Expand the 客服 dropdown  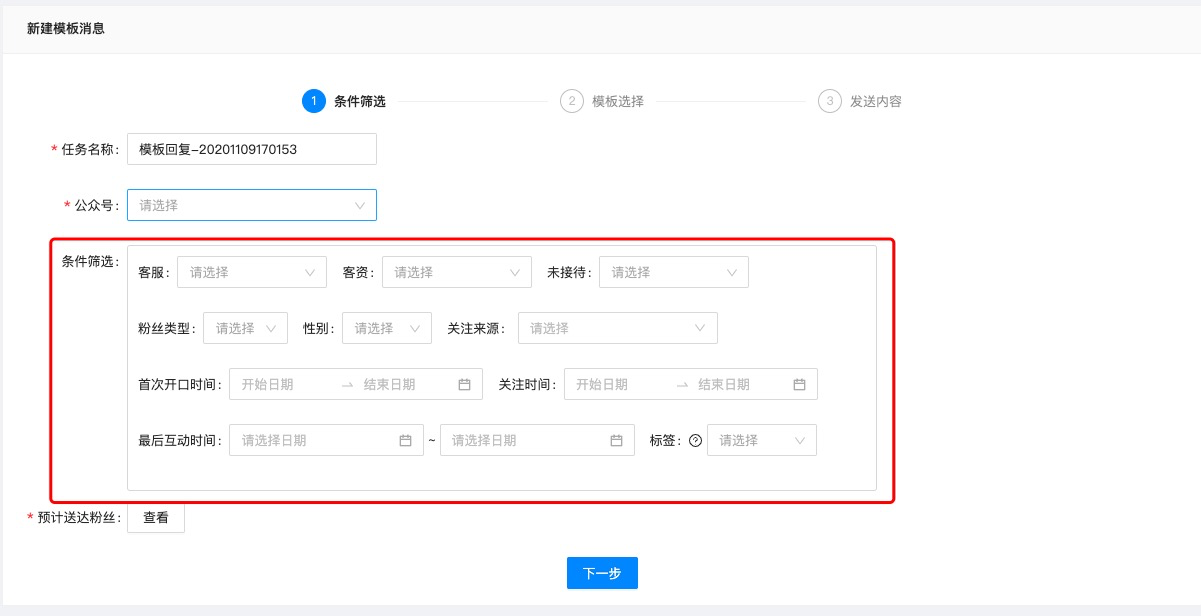pyautogui.click(x=252, y=271)
